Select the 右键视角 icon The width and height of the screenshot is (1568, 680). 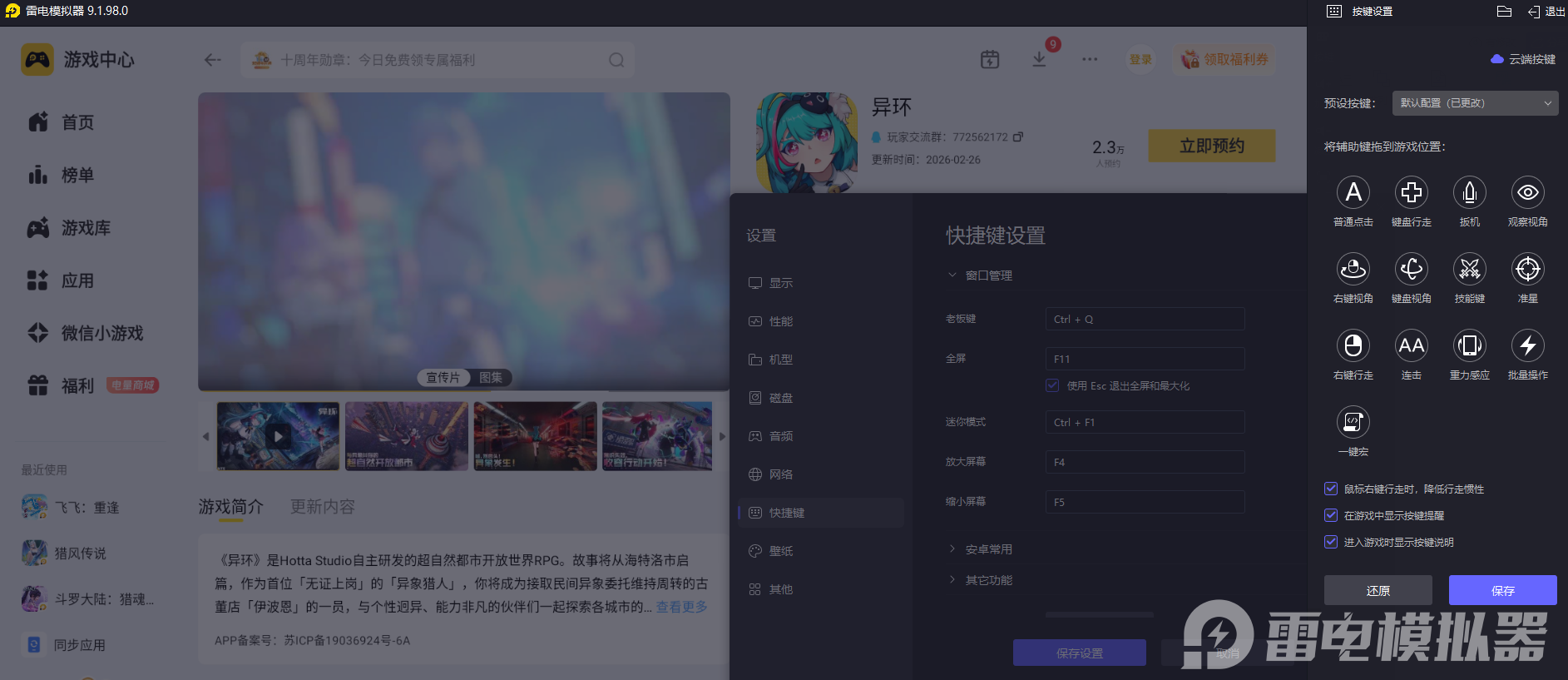point(1353,269)
